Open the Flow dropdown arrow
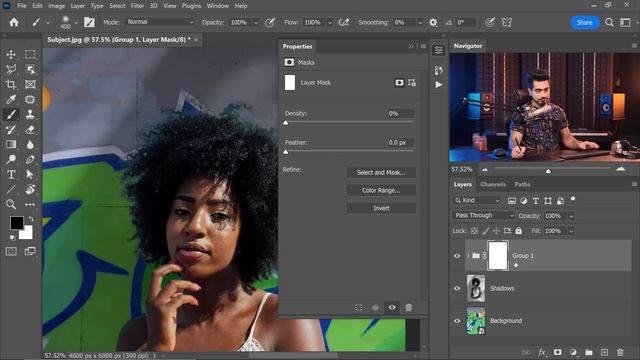The image size is (640, 360). (x=329, y=22)
